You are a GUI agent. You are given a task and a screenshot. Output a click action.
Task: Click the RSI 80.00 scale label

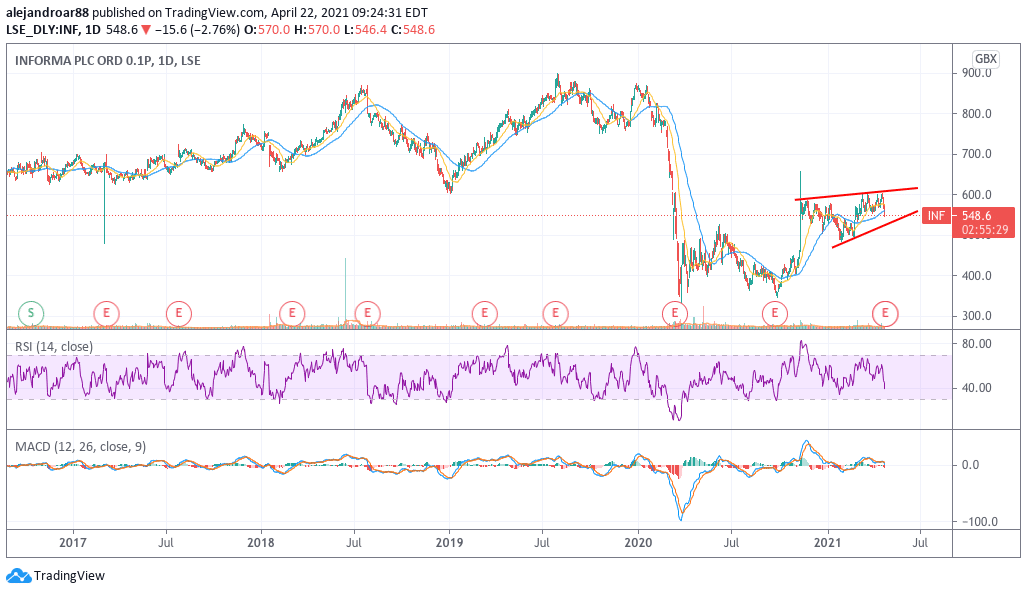977,344
